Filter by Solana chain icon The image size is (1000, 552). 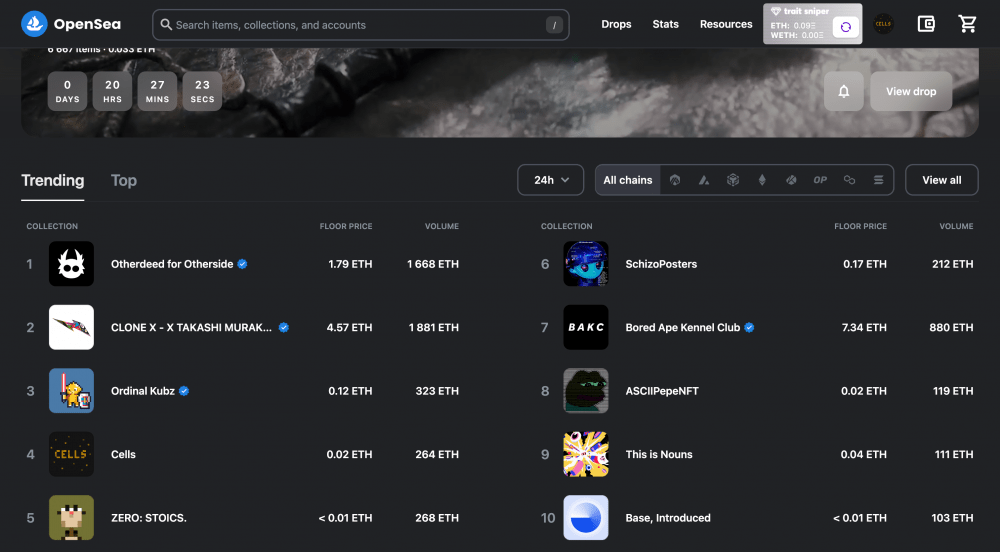878,180
